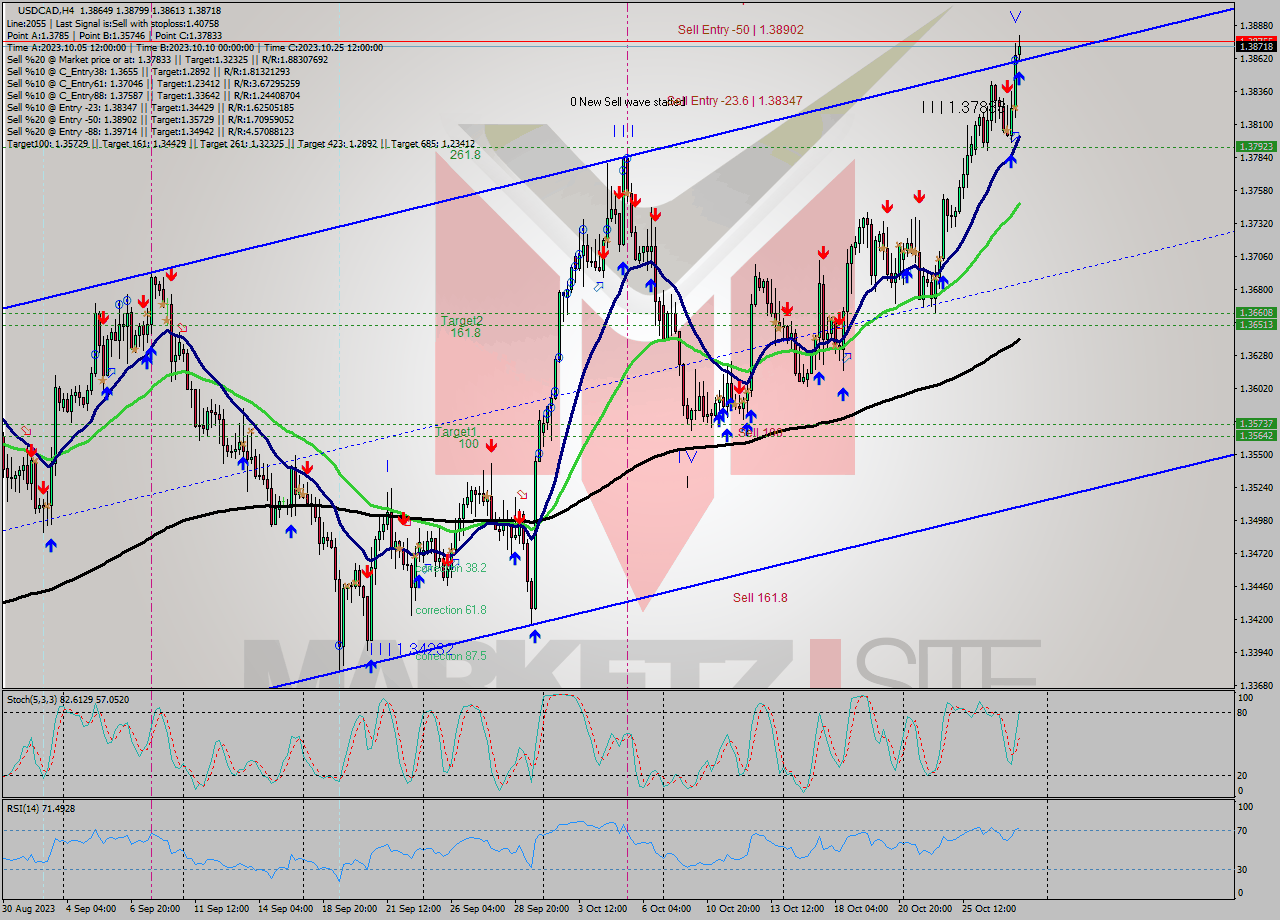Click 'Sell Entry -50 | 1.38902' label
Screen dimensions: 1280x920
click(741, 30)
